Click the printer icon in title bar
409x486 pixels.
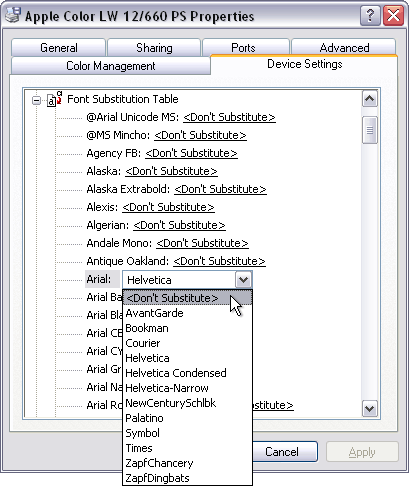(12, 15)
